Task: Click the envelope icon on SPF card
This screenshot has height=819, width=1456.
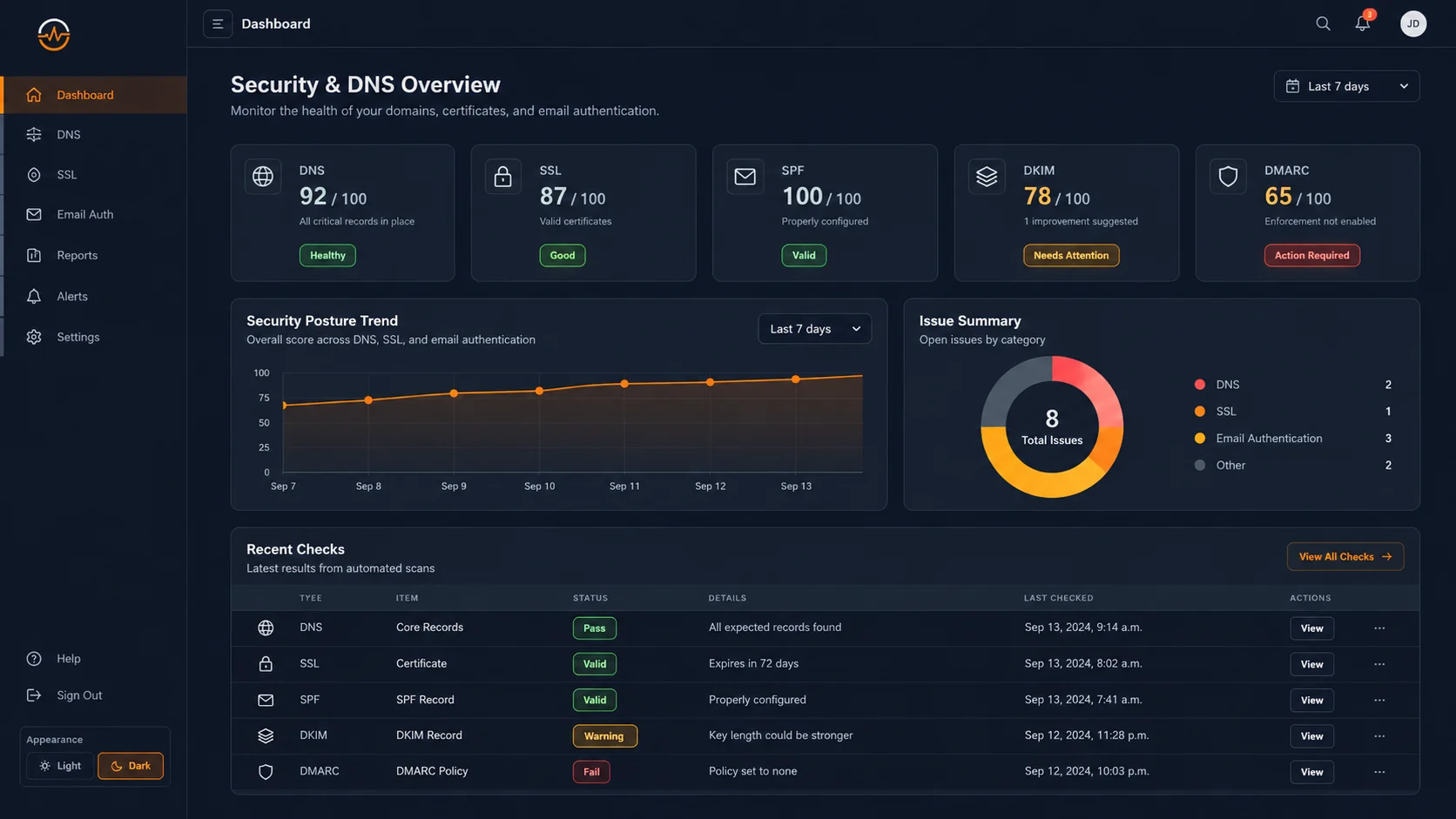Action: coord(745,177)
